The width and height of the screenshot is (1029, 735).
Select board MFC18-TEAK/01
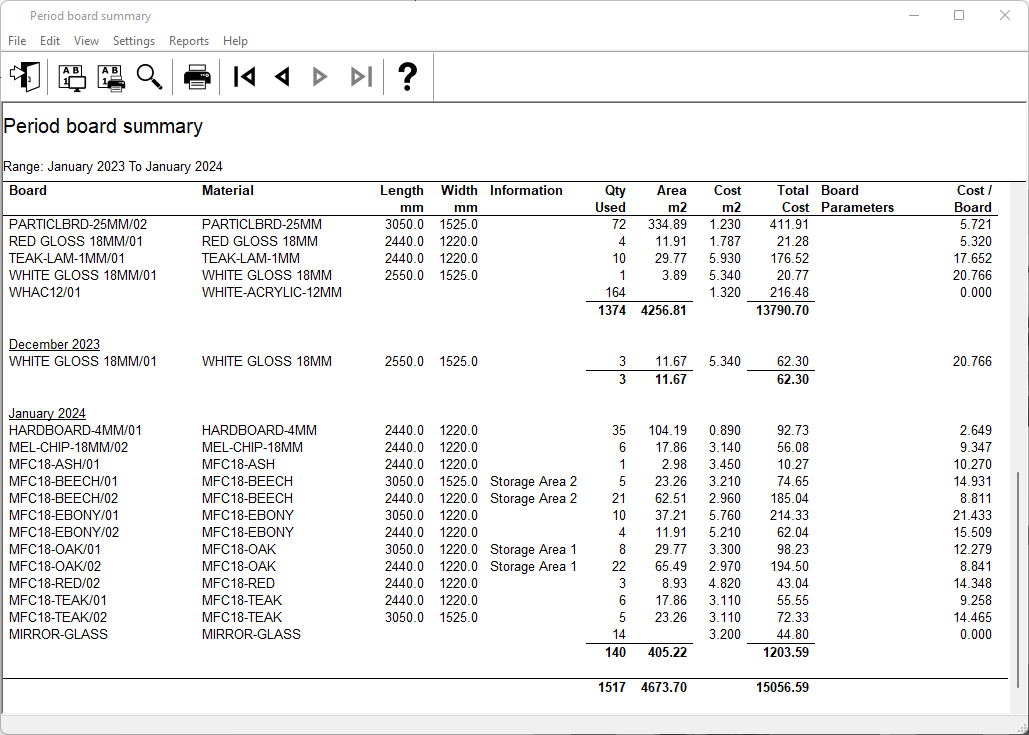pyautogui.click(x=58, y=601)
